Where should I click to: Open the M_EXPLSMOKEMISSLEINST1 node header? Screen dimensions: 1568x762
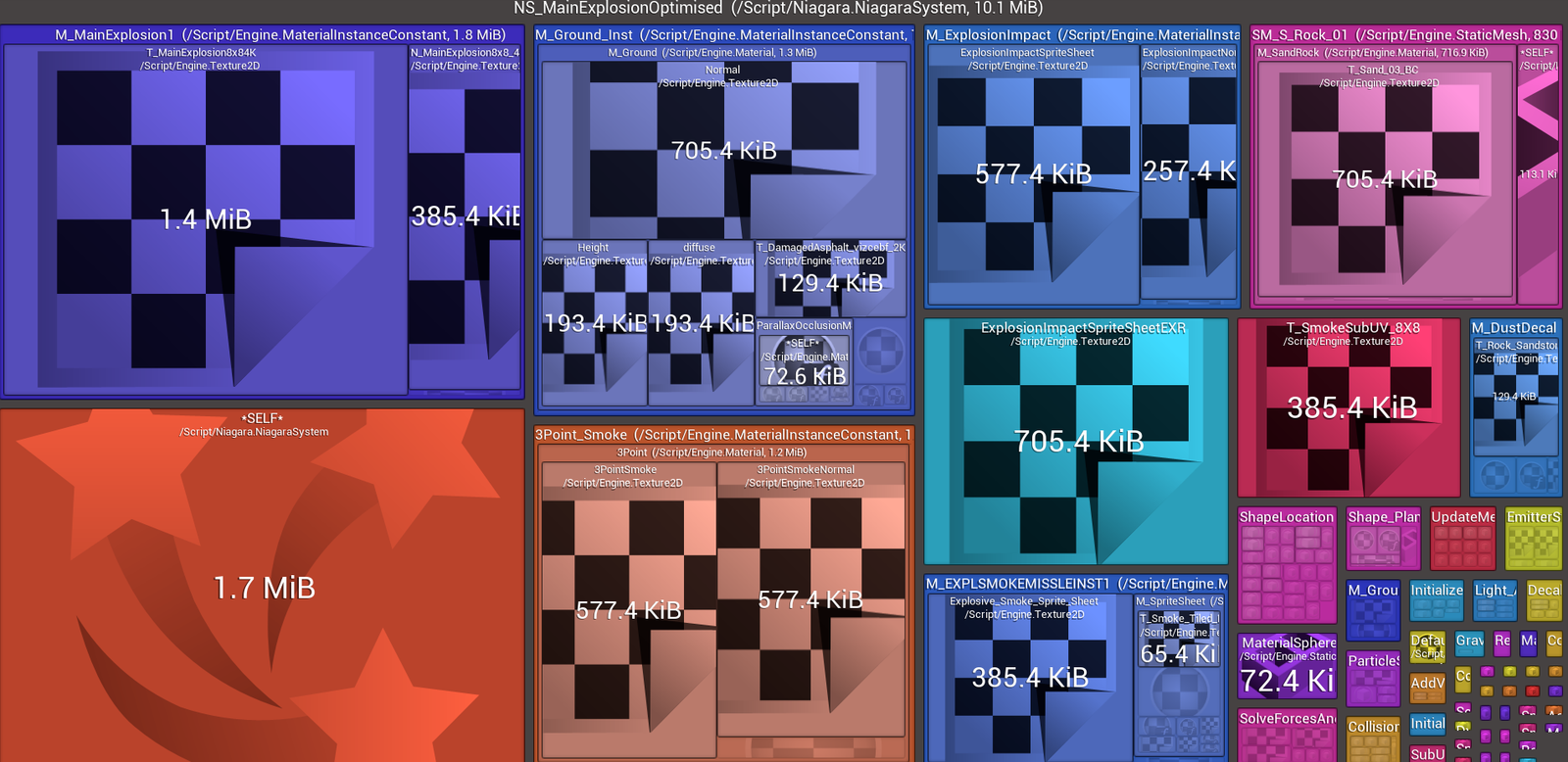1076,584
